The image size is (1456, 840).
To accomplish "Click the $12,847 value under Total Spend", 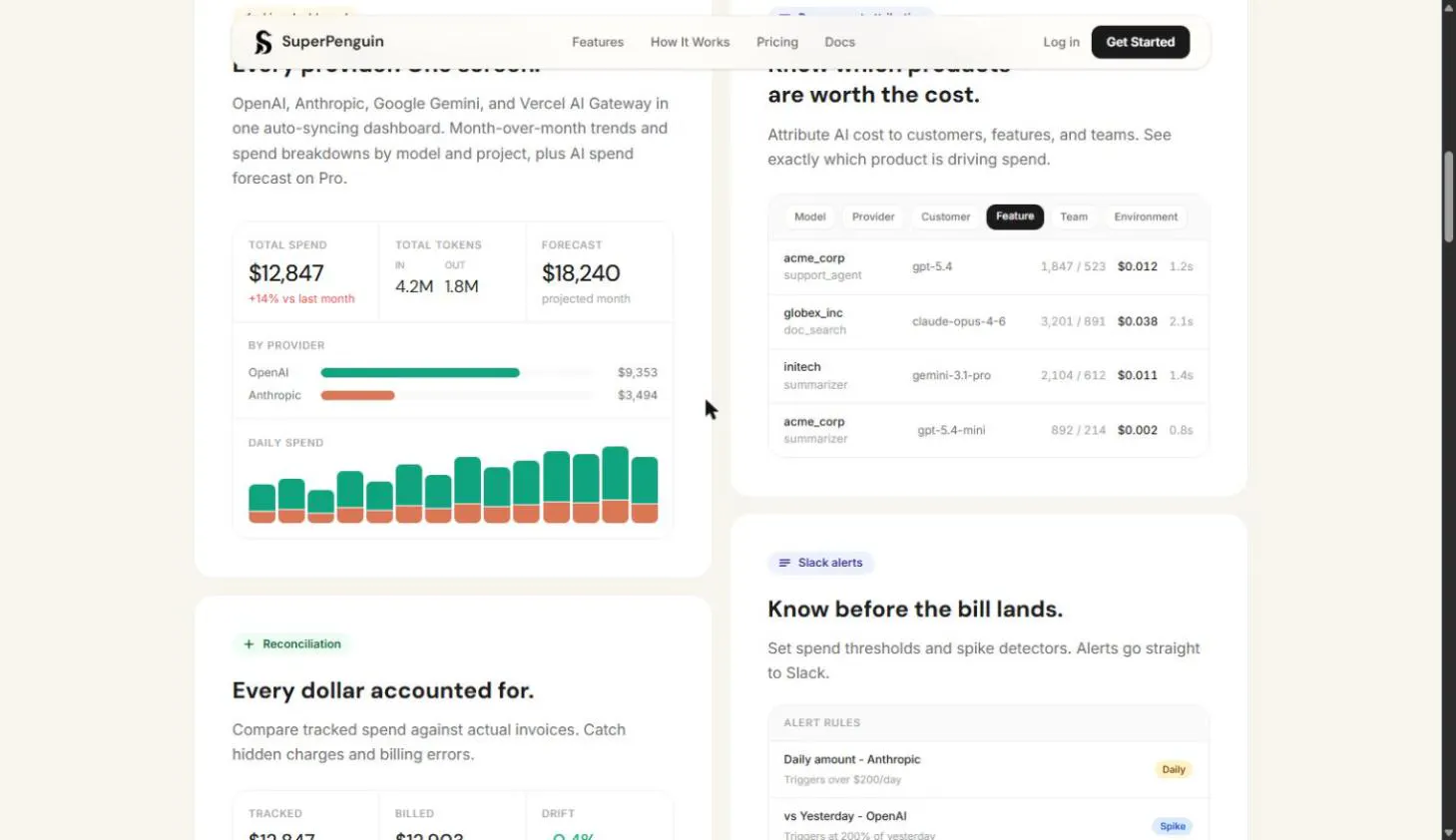I will 286,273.
